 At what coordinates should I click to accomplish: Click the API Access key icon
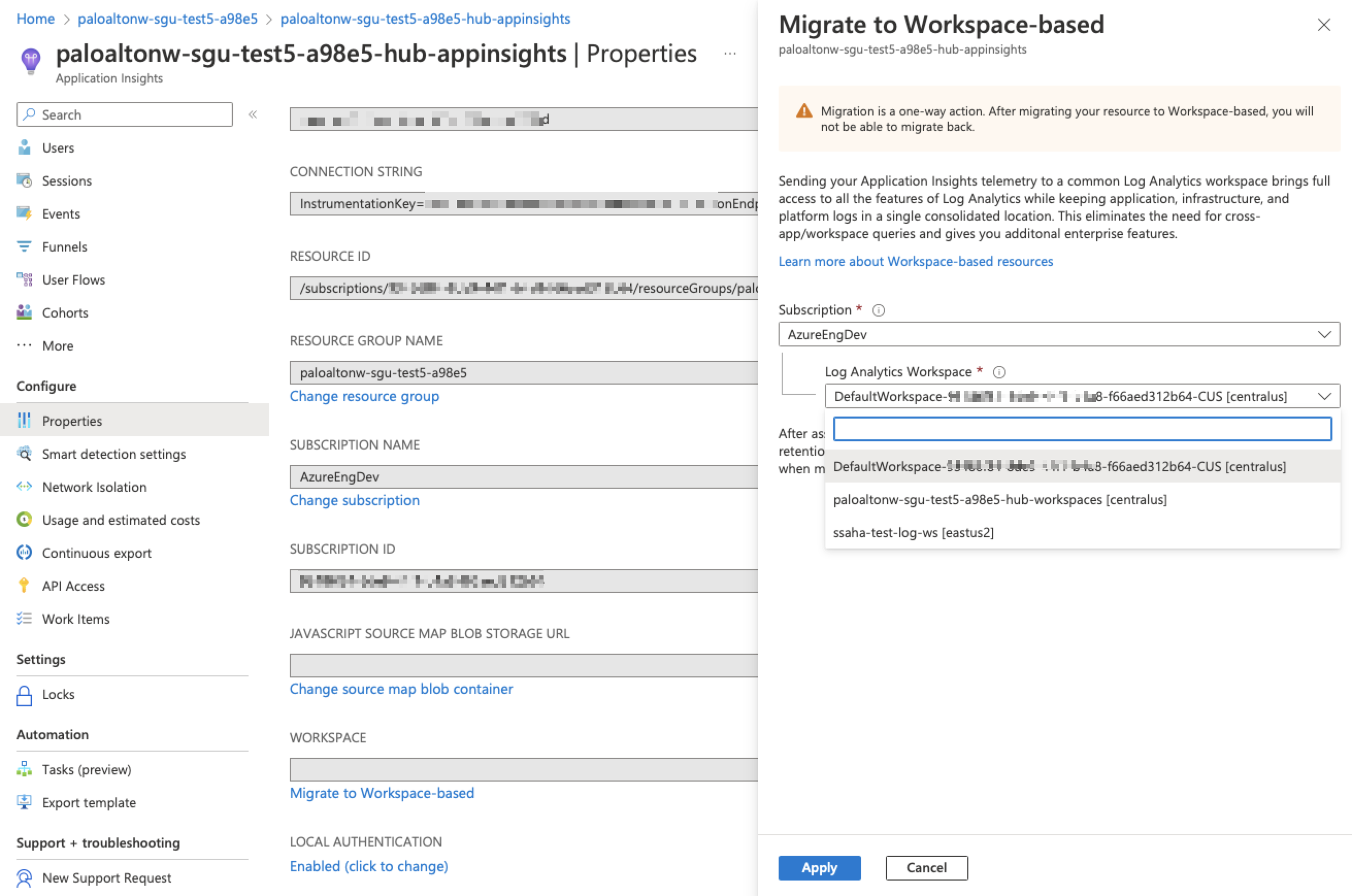(x=24, y=586)
